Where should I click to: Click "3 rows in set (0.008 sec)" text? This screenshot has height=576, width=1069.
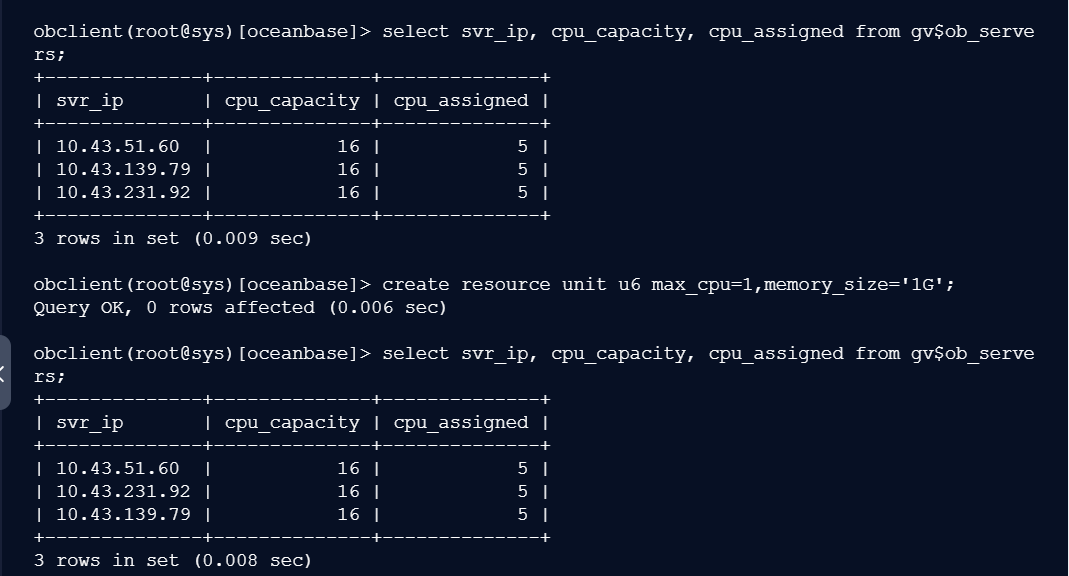(173, 561)
